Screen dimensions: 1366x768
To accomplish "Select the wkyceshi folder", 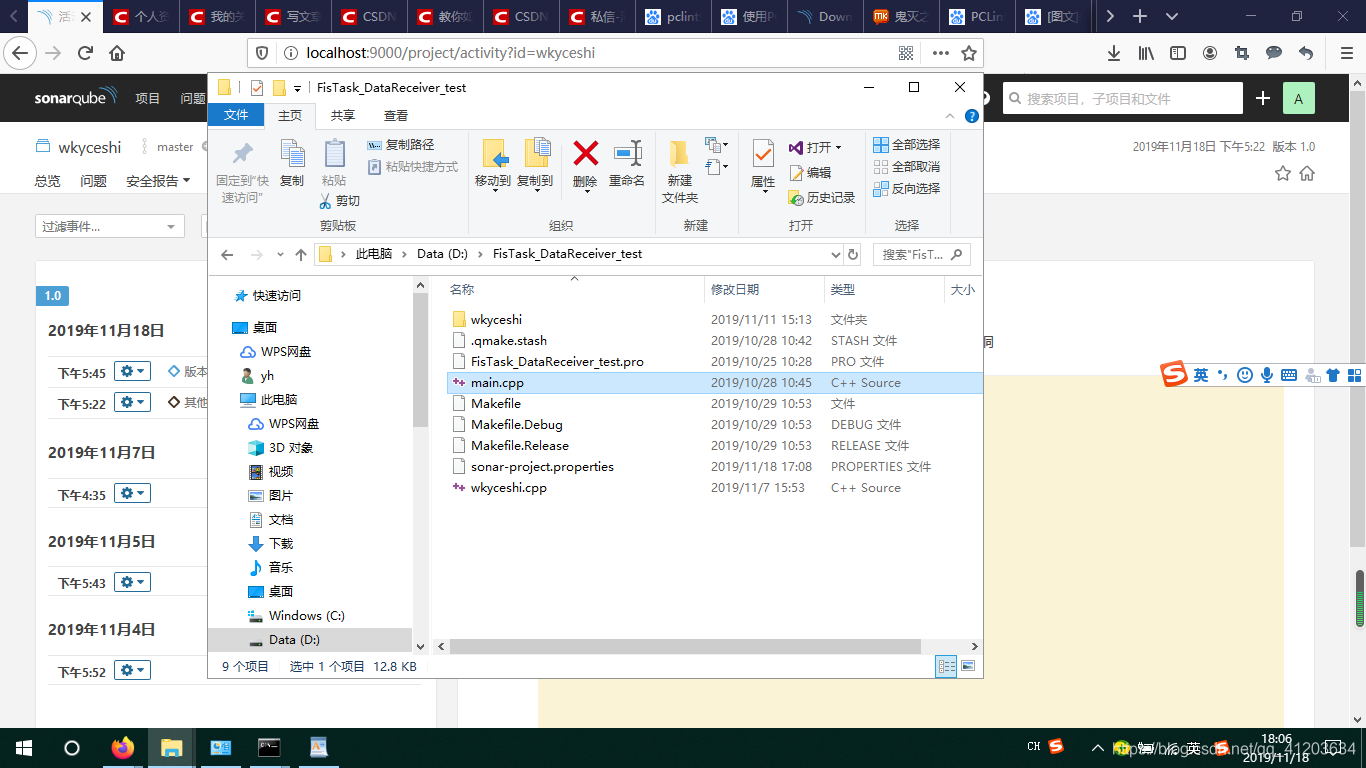I will pyautogui.click(x=496, y=320).
